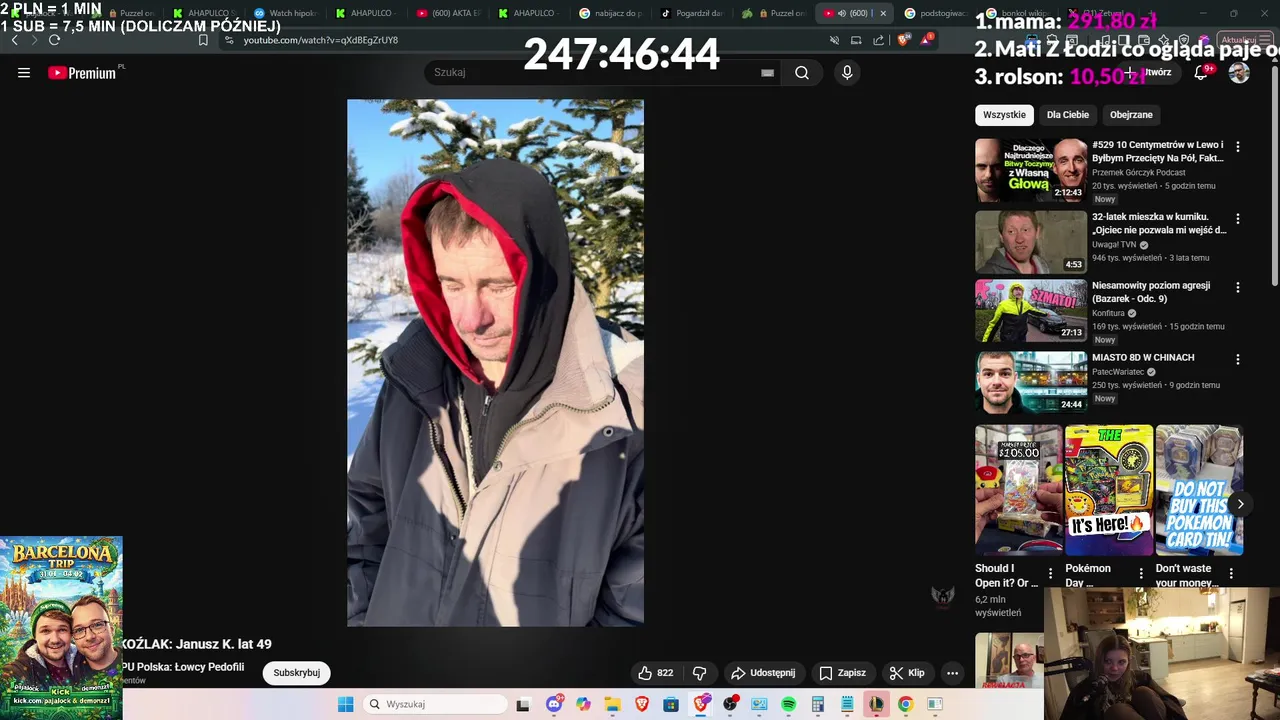Open the Przemek Górczyk Podcast #529 video thumbnail
Image resolution: width=1280 pixels, height=720 pixels.
1031,170
